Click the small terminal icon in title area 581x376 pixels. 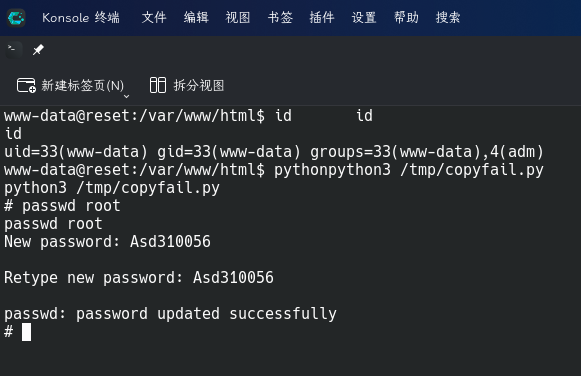(12, 49)
